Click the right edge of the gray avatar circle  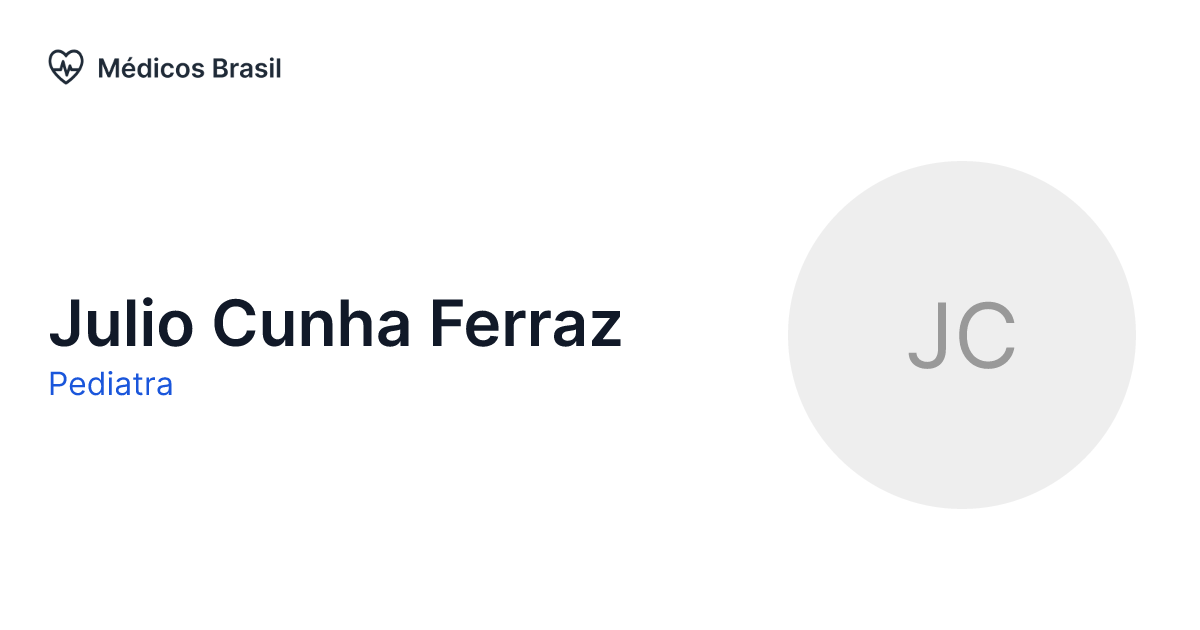pos(1124,335)
